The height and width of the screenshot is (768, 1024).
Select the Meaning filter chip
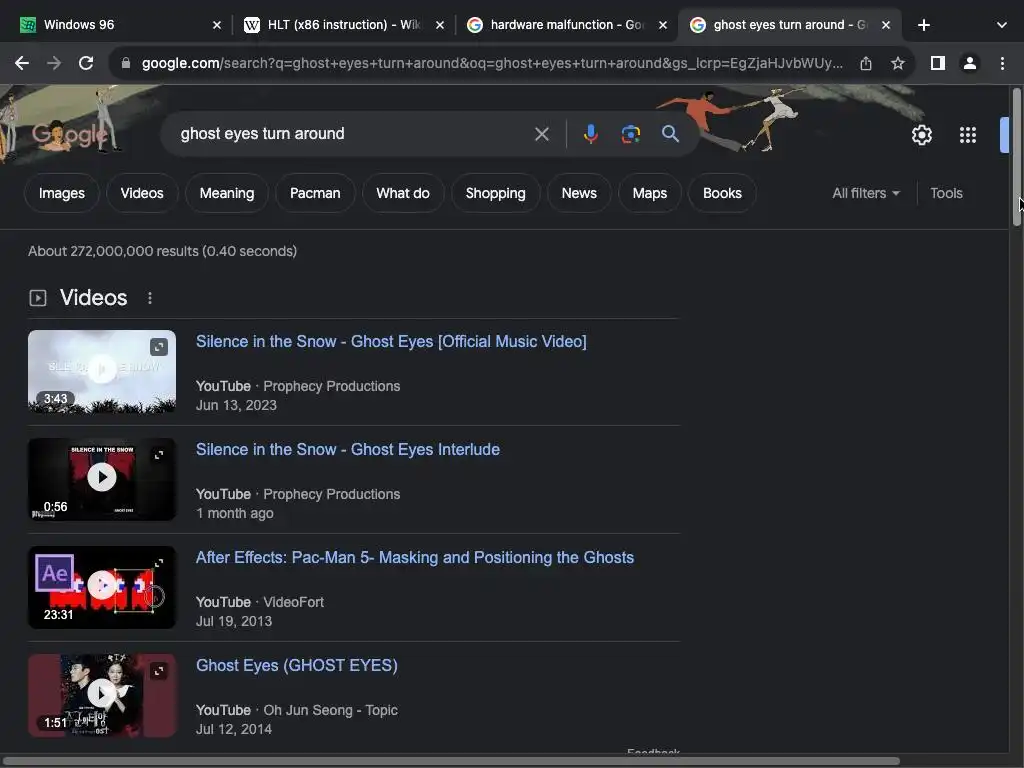(x=227, y=193)
